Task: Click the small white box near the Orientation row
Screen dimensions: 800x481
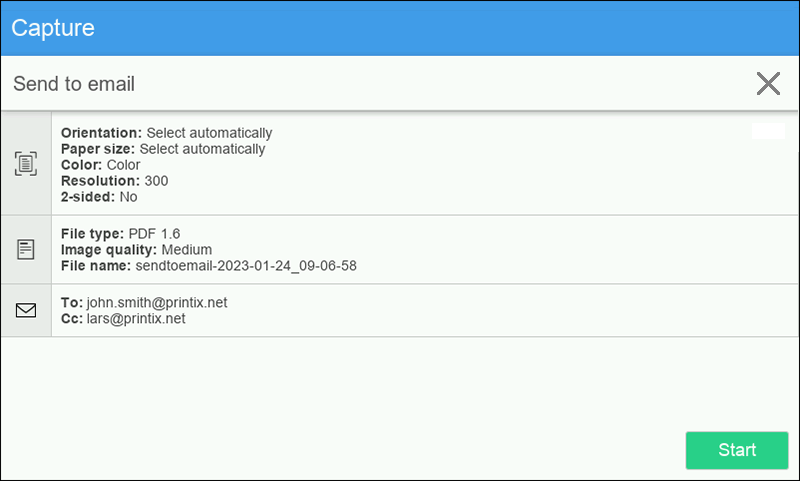Action: pos(768,131)
